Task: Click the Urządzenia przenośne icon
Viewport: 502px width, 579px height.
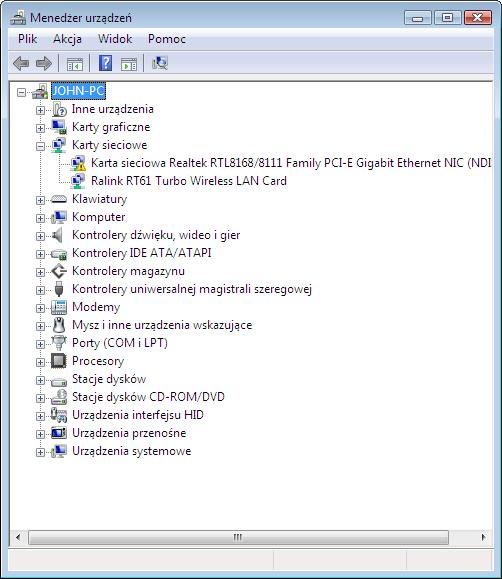Action: tap(59, 433)
